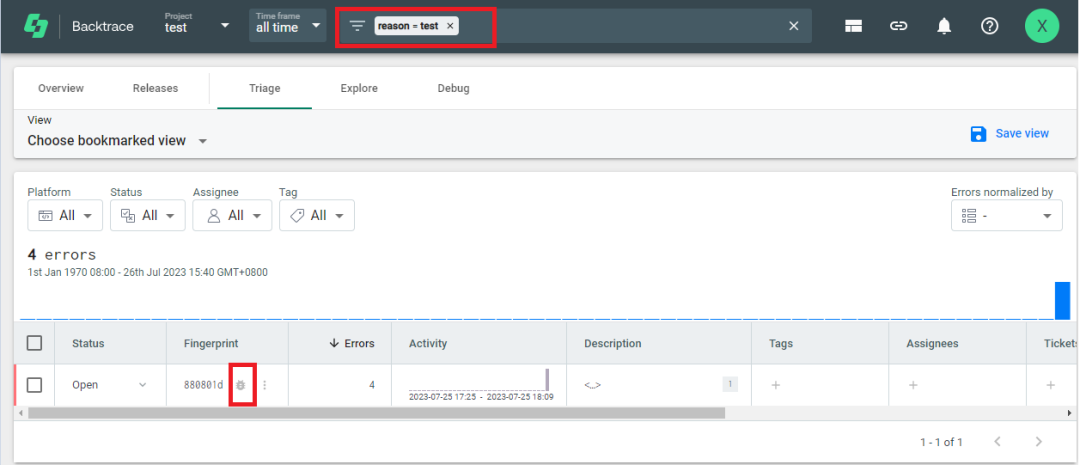Image resolution: width=1080 pixels, height=465 pixels.
Task: Check the box for the Open error row
Action: point(34,385)
